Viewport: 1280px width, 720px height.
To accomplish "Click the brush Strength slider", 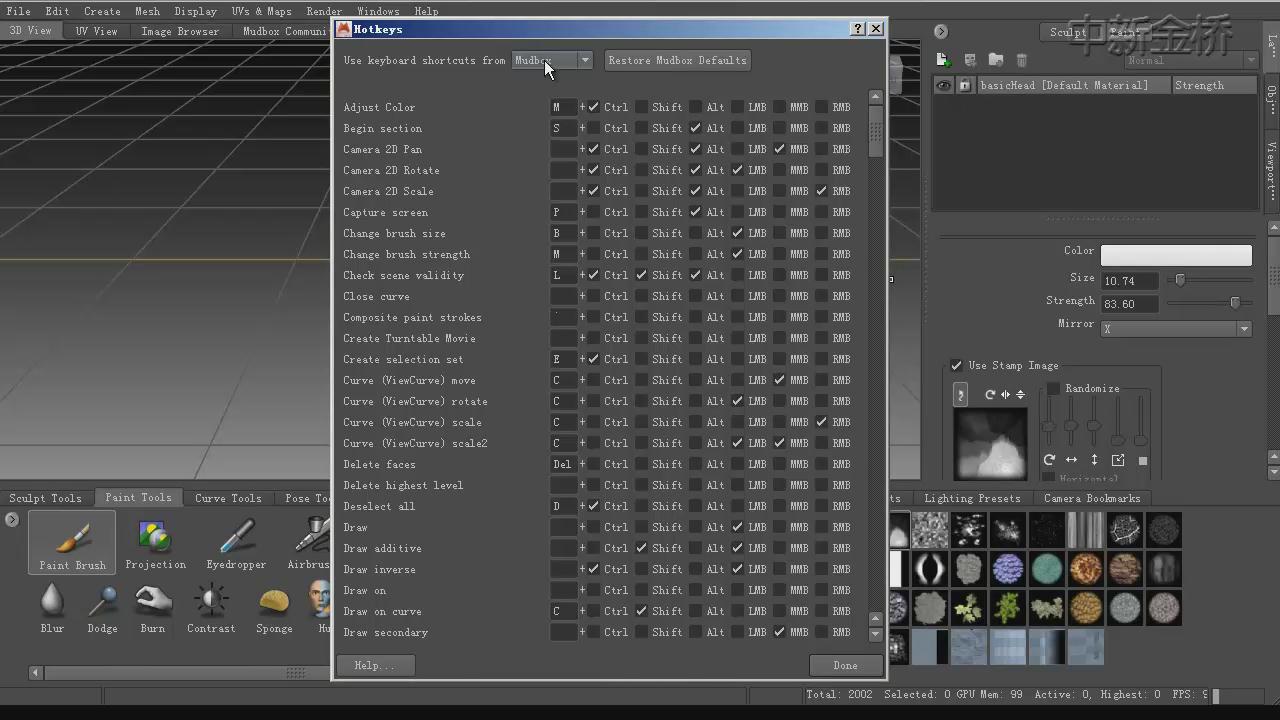I will point(1209,303).
